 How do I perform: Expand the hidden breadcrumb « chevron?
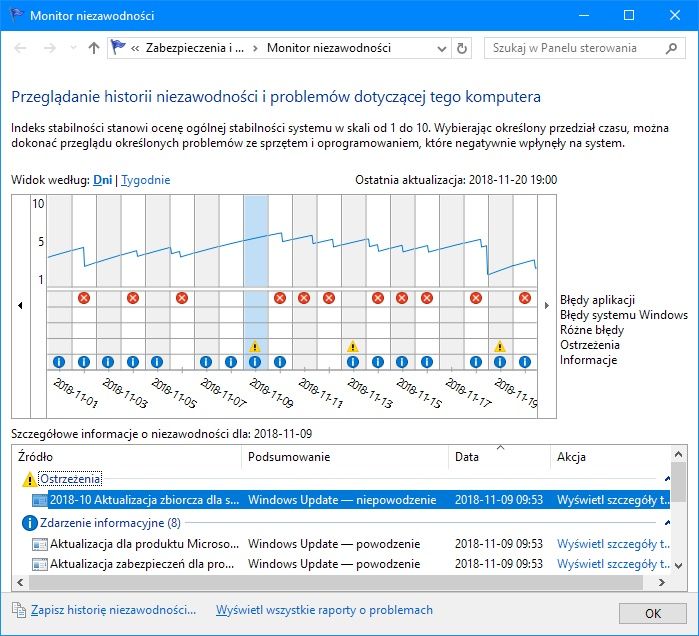coord(135,48)
